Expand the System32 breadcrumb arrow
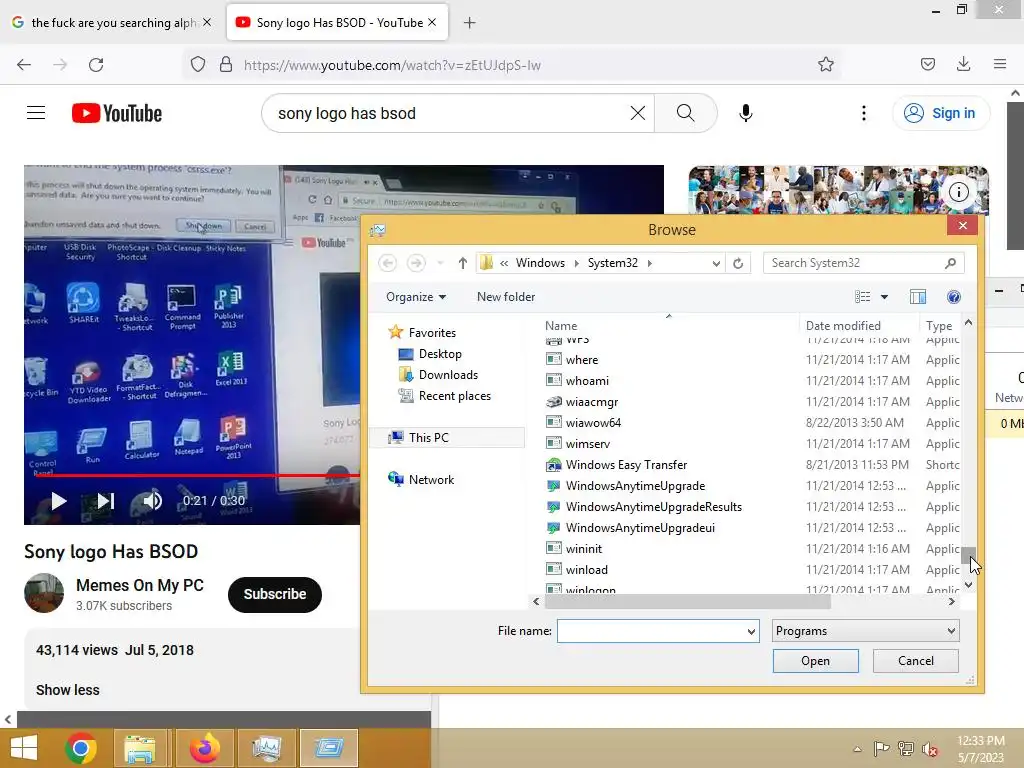The width and height of the screenshot is (1024, 768). 650,263
